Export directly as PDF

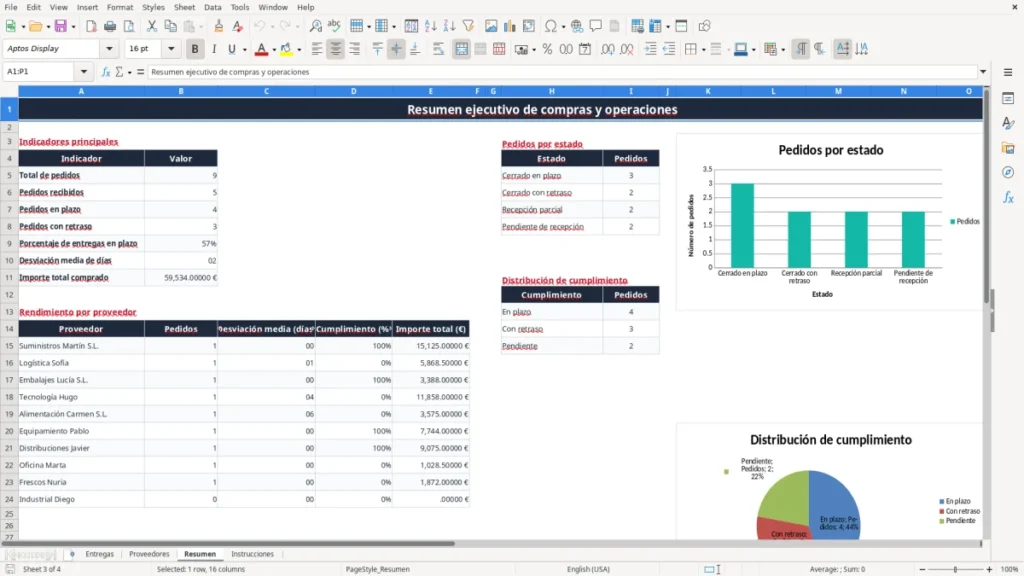[x=91, y=26]
